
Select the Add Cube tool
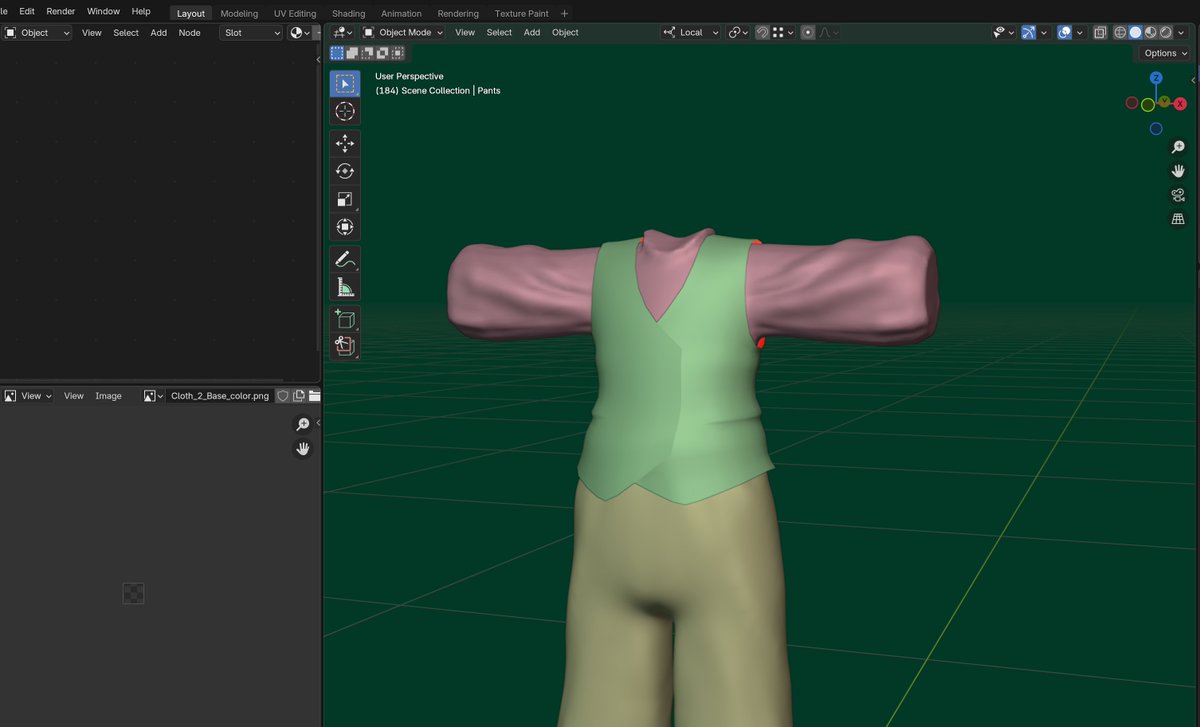pos(345,319)
